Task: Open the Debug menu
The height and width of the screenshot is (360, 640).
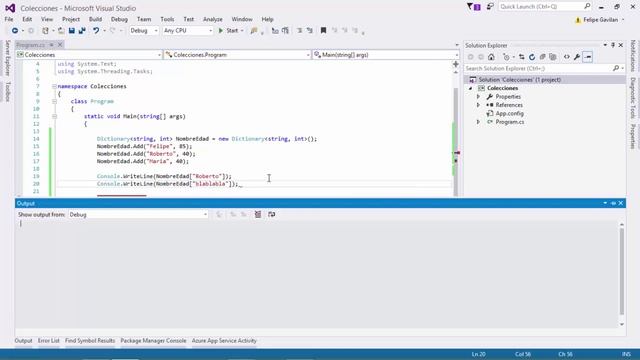Action: tap(119, 19)
